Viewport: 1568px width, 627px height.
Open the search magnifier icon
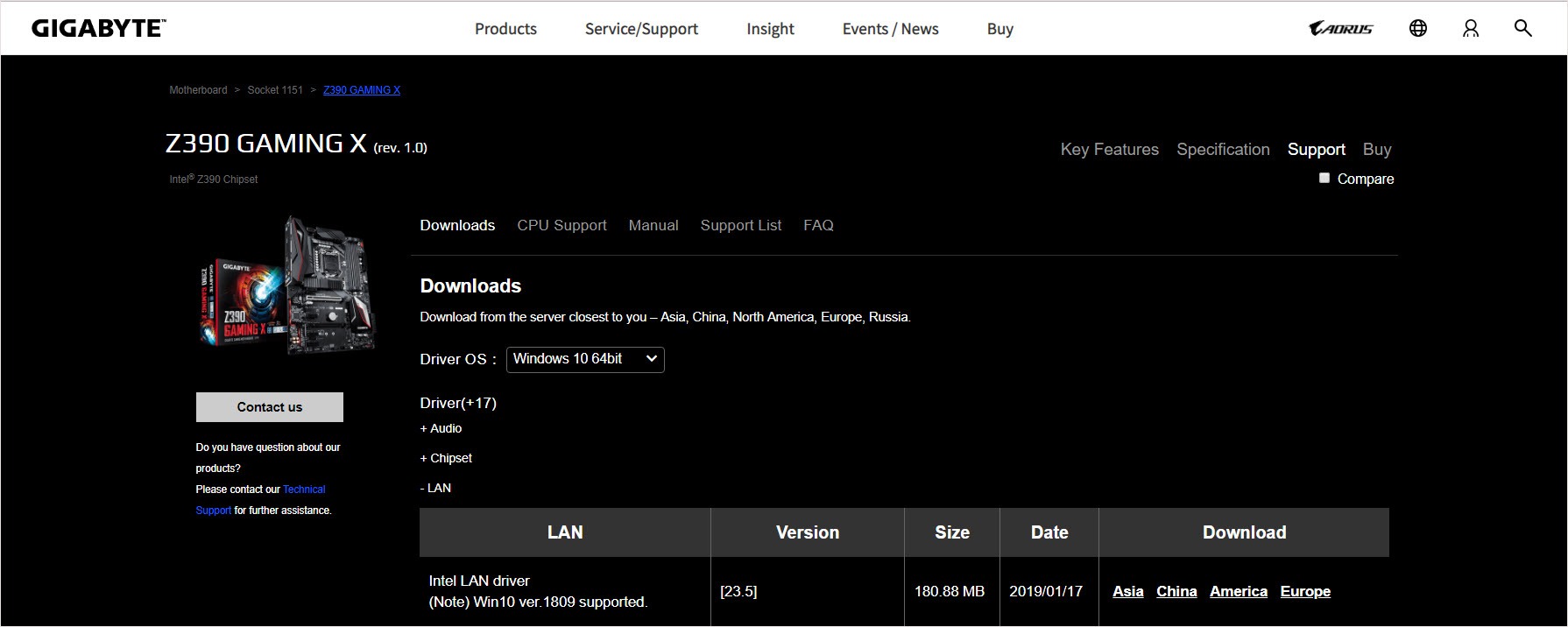pyautogui.click(x=1522, y=29)
